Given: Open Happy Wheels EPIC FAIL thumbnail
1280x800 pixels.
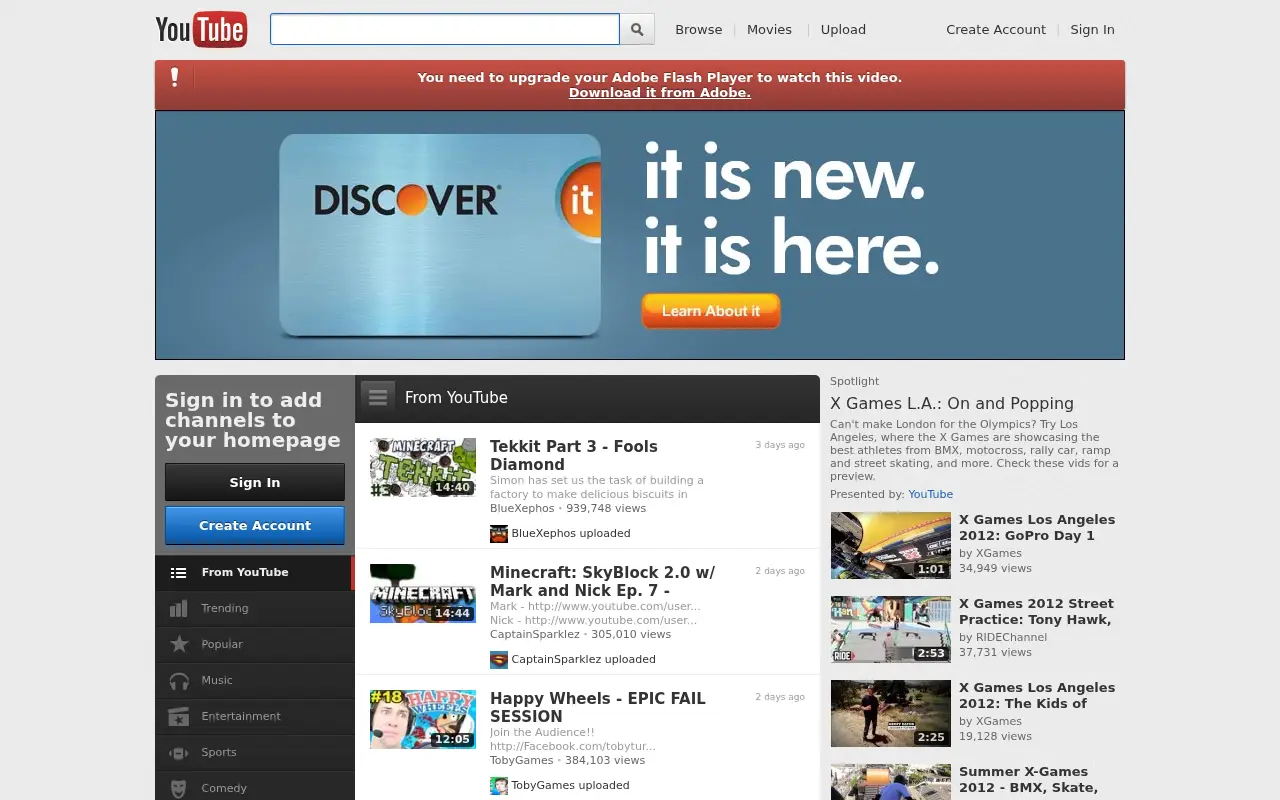Looking at the screenshot, I should 423,719.
